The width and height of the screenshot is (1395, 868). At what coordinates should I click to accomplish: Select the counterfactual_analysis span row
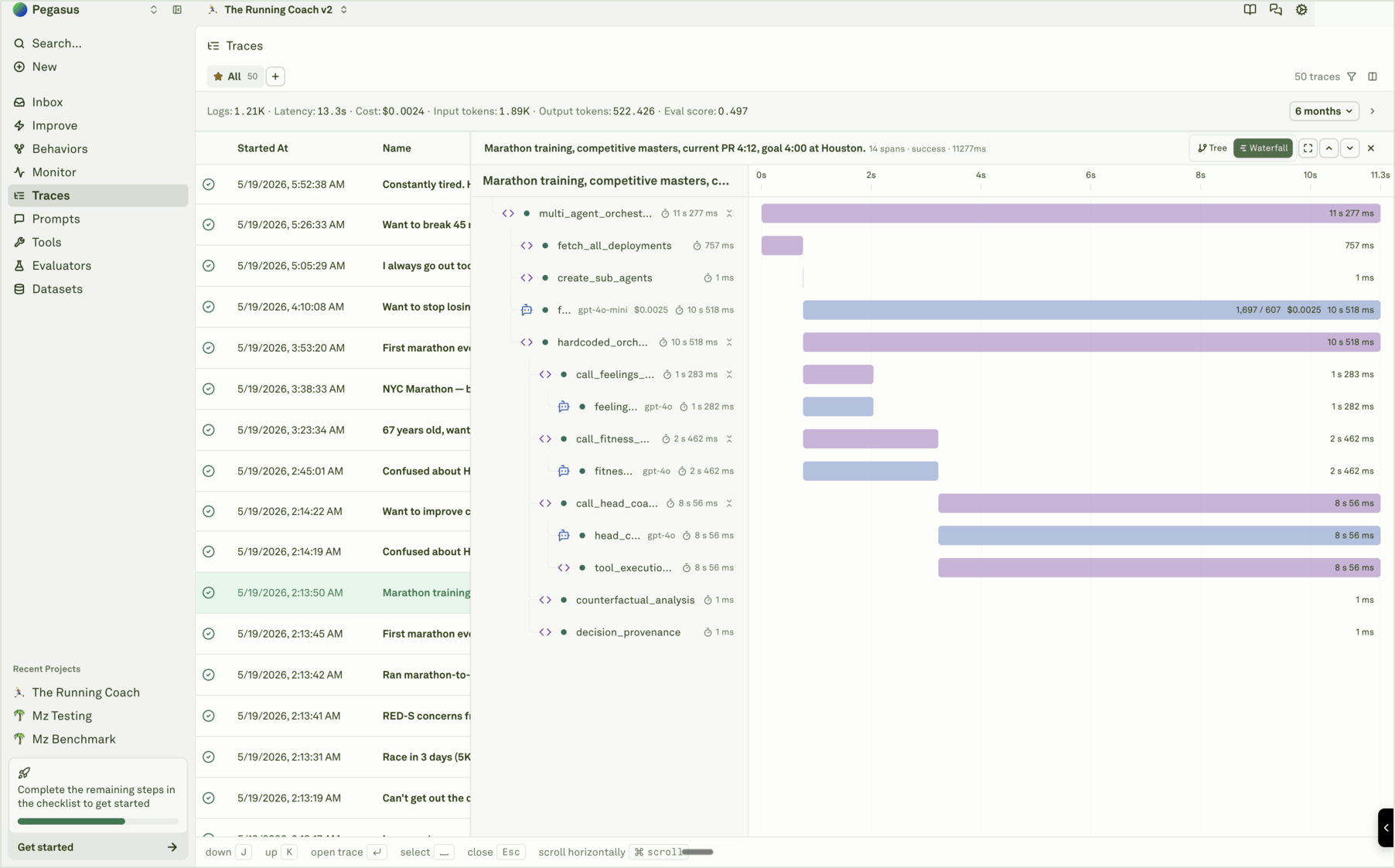[x=609, y=600]
